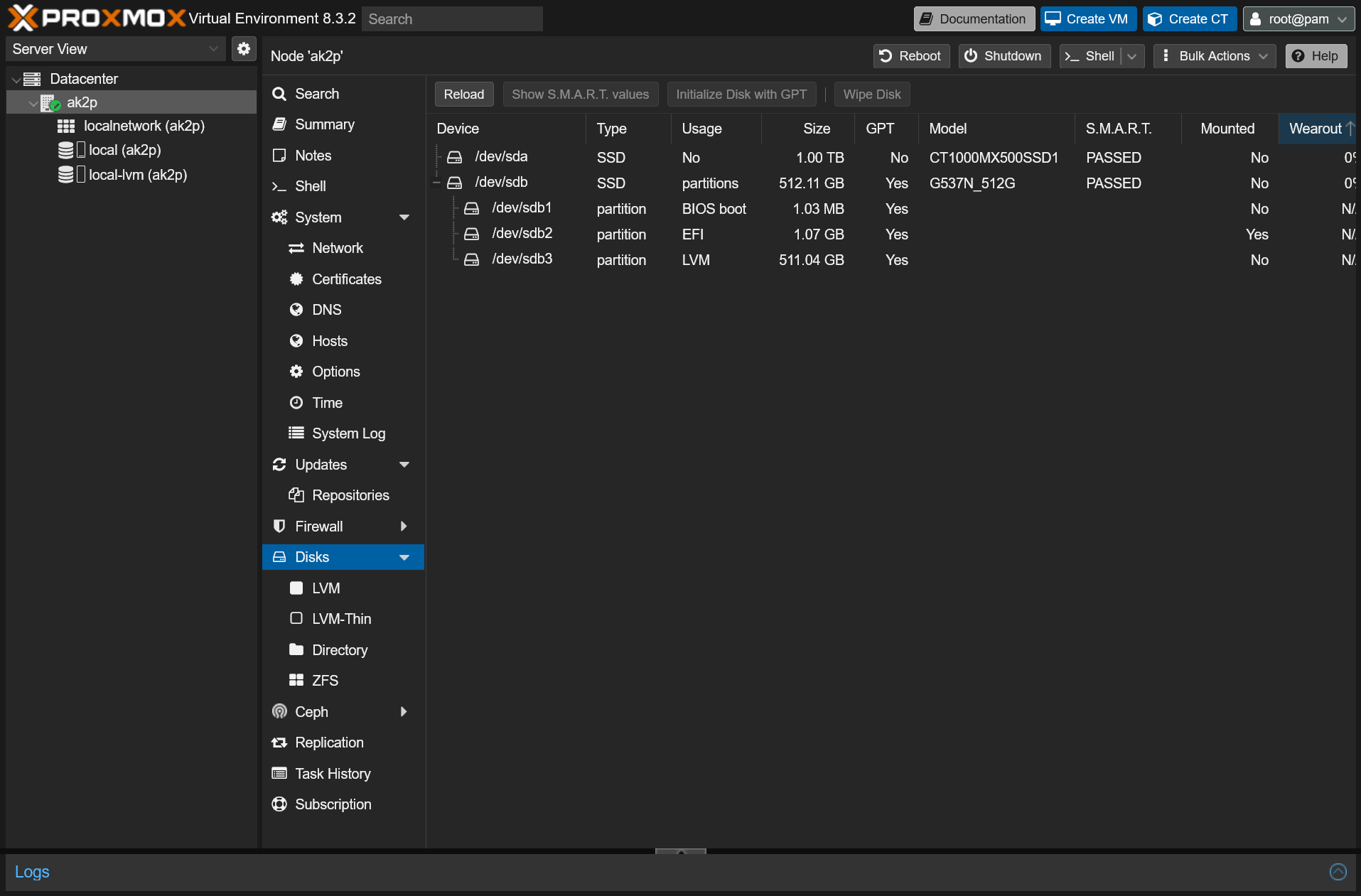This screenshot has height=896, width=1361.
Task: Click the Directory folder icon
Action: pyautogui.click(x=296, y=649)
